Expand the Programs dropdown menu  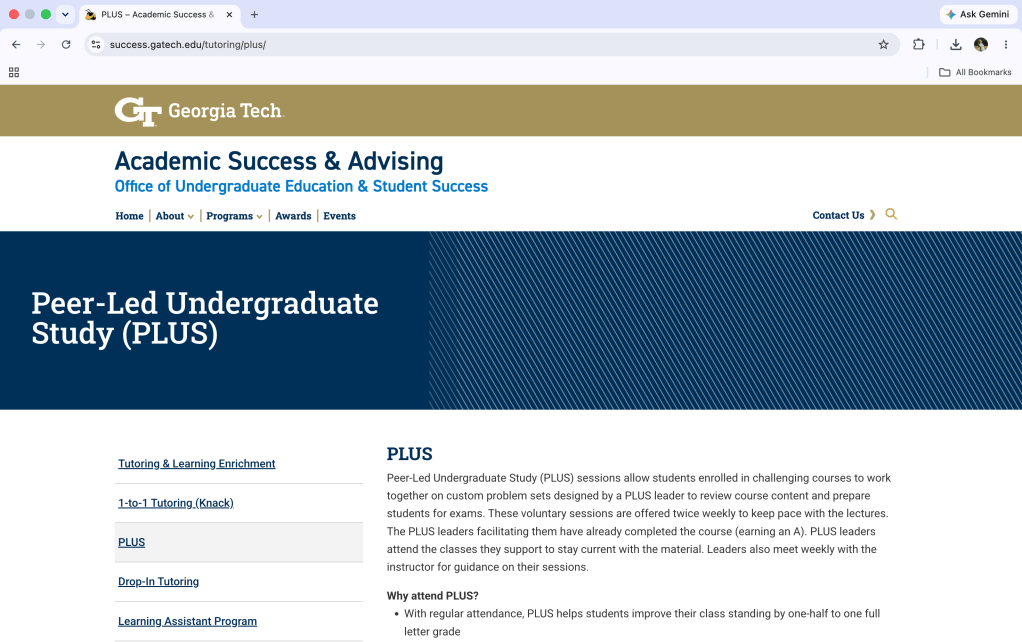(x=234, y=216)
